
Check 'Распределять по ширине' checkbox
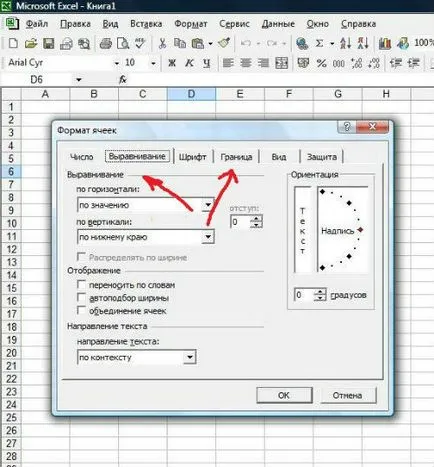[81, 257]
